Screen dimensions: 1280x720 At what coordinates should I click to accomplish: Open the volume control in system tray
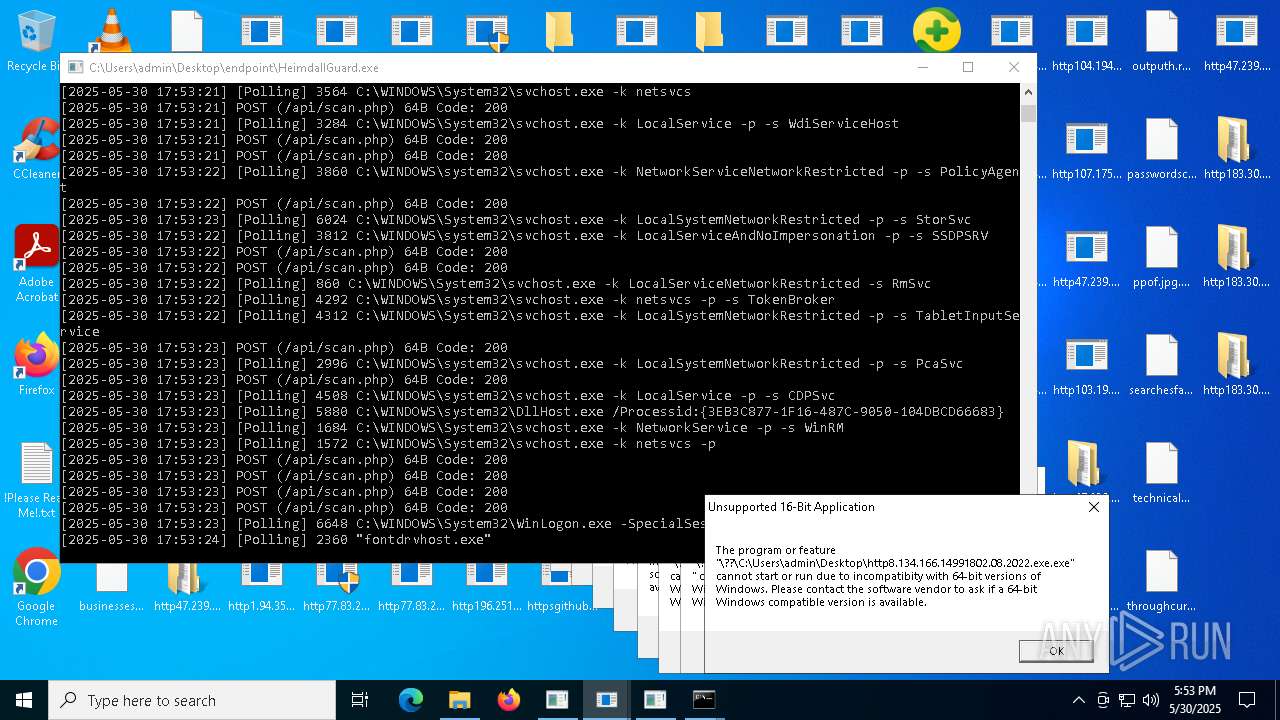point(1151,700)
